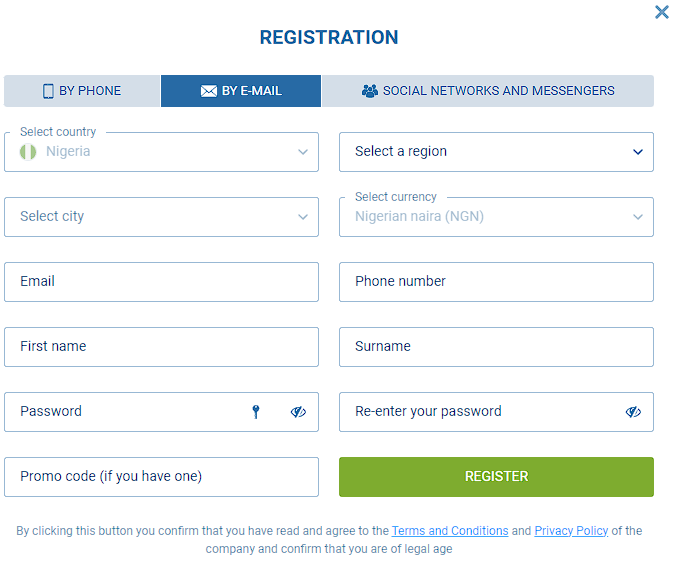Click the First name field
This screenshot has width=674, height=571.
(x=161, y=347)
